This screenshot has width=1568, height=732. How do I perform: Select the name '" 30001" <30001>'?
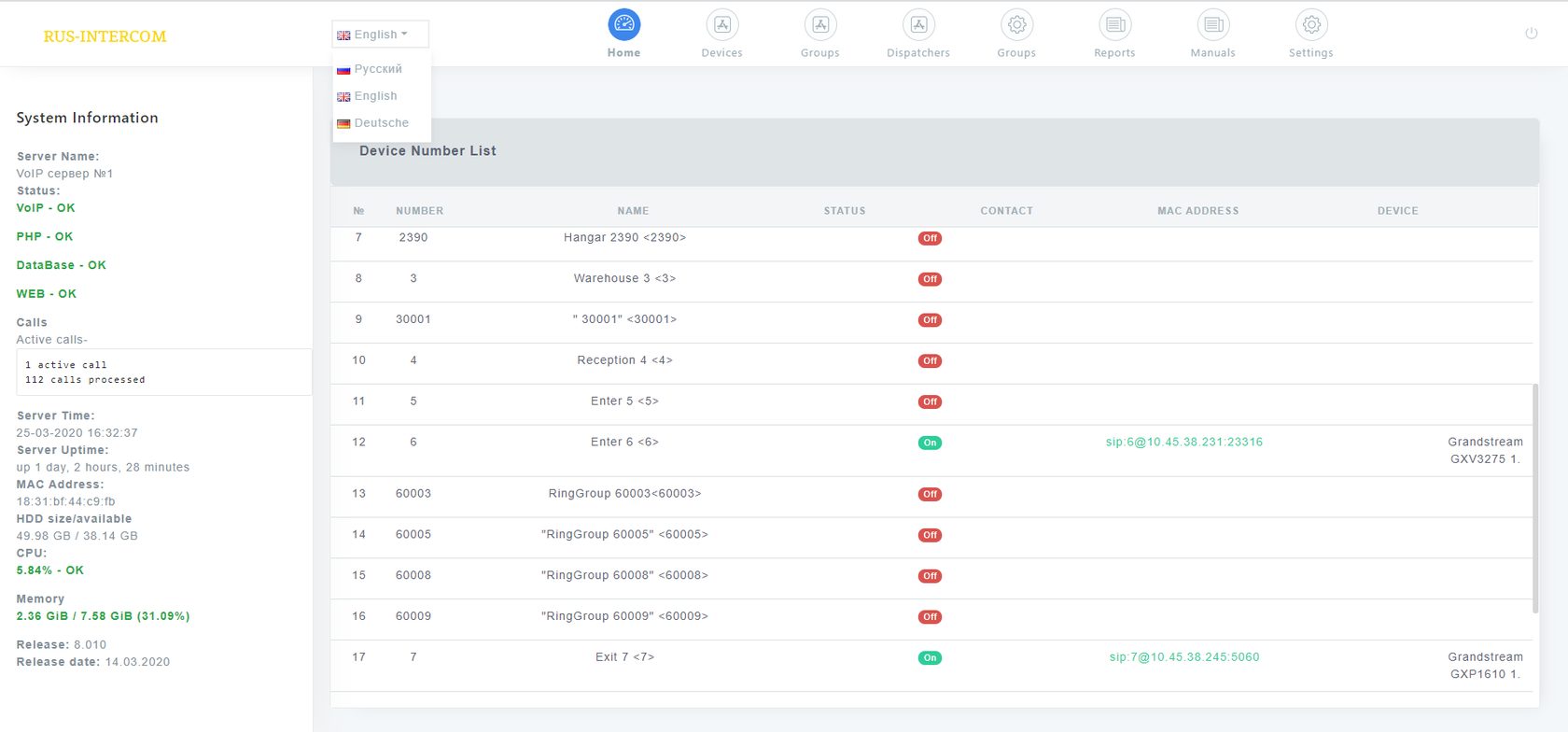[x=624, y=320]
